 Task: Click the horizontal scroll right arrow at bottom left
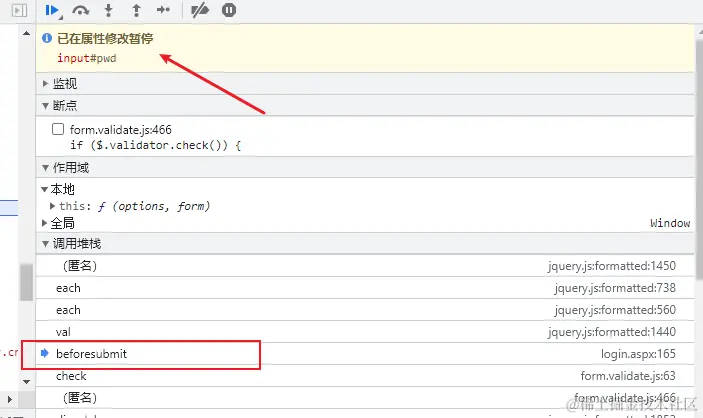pyautogui.click(x=9, y=399)
